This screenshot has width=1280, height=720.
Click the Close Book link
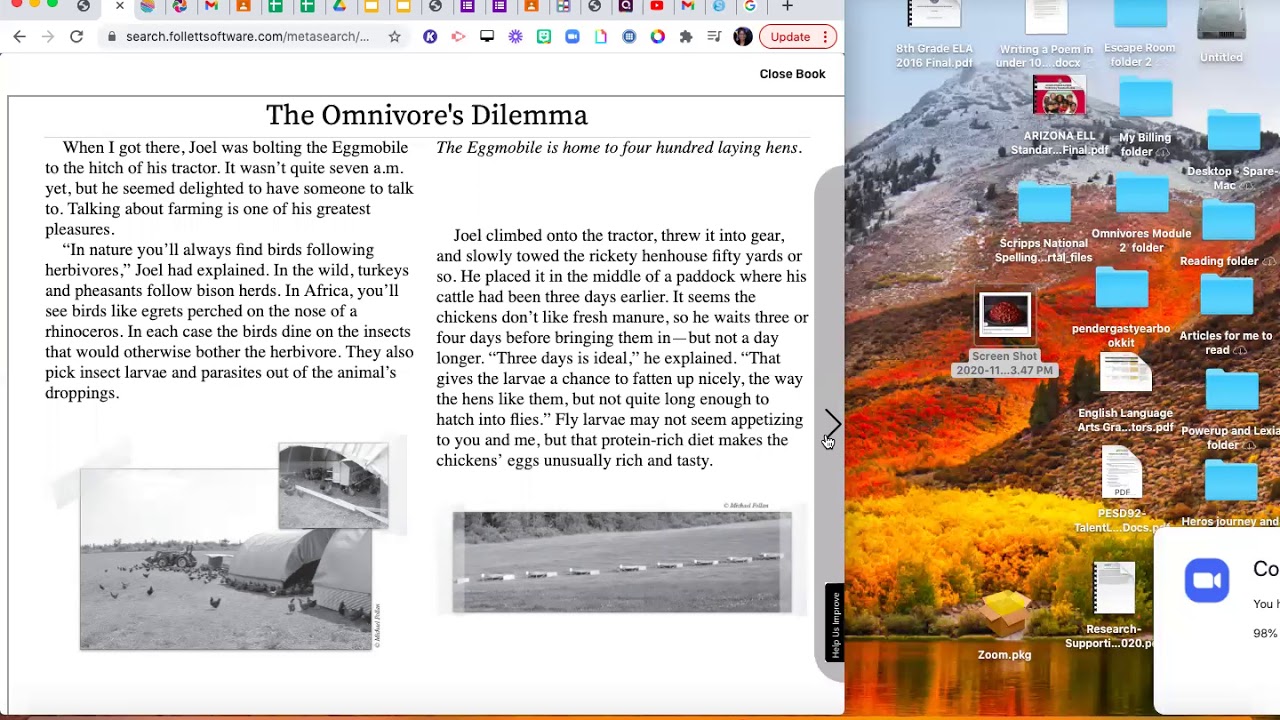792,74
